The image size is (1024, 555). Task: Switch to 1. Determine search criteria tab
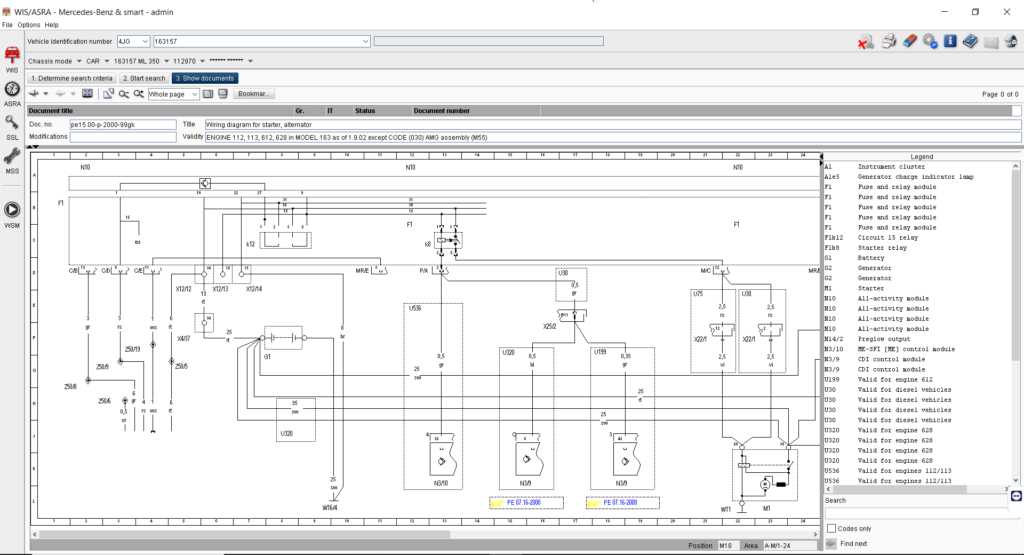[72, 78]
